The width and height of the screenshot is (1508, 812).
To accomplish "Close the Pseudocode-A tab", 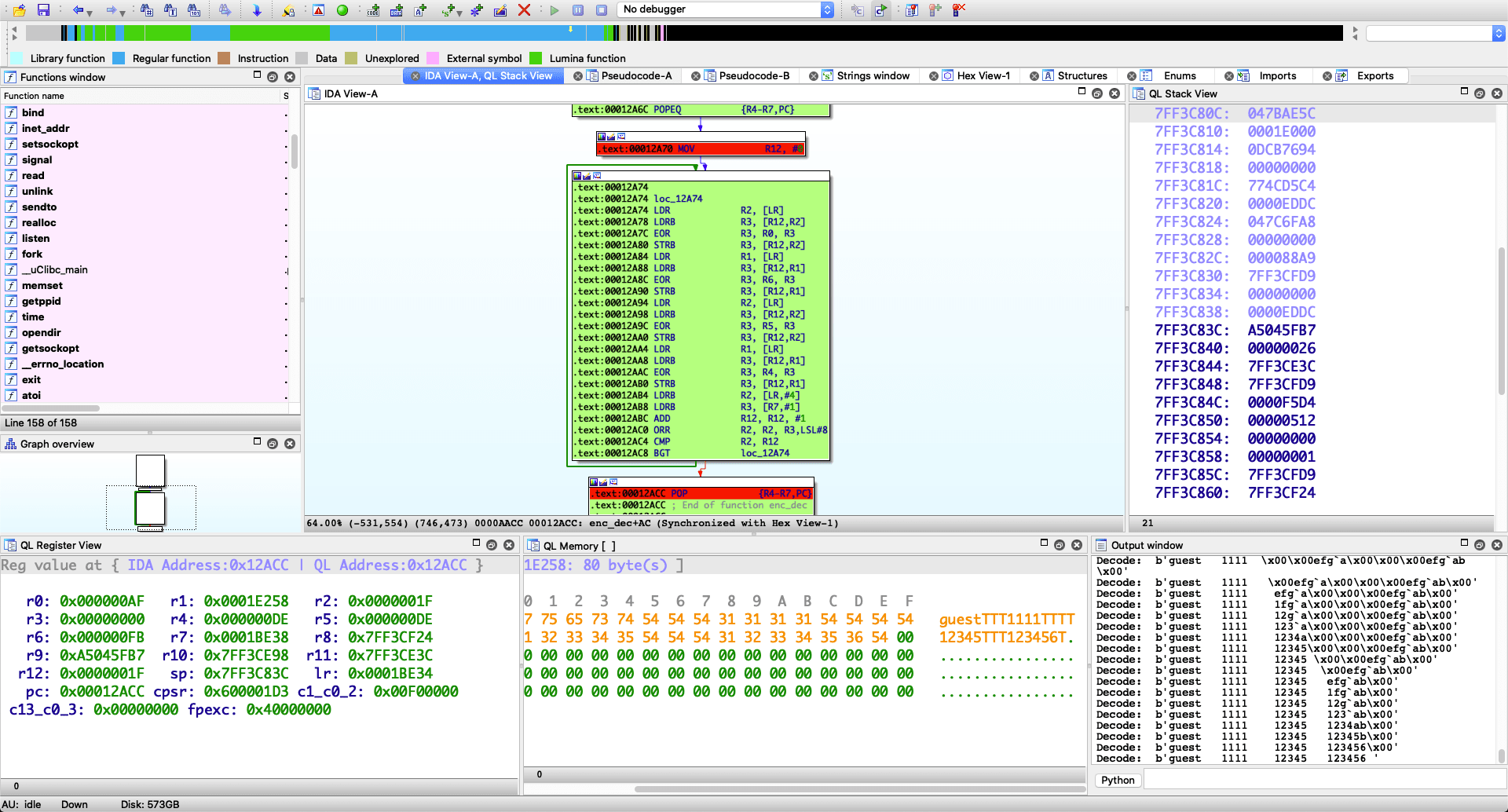I will [x=578, y=76].
